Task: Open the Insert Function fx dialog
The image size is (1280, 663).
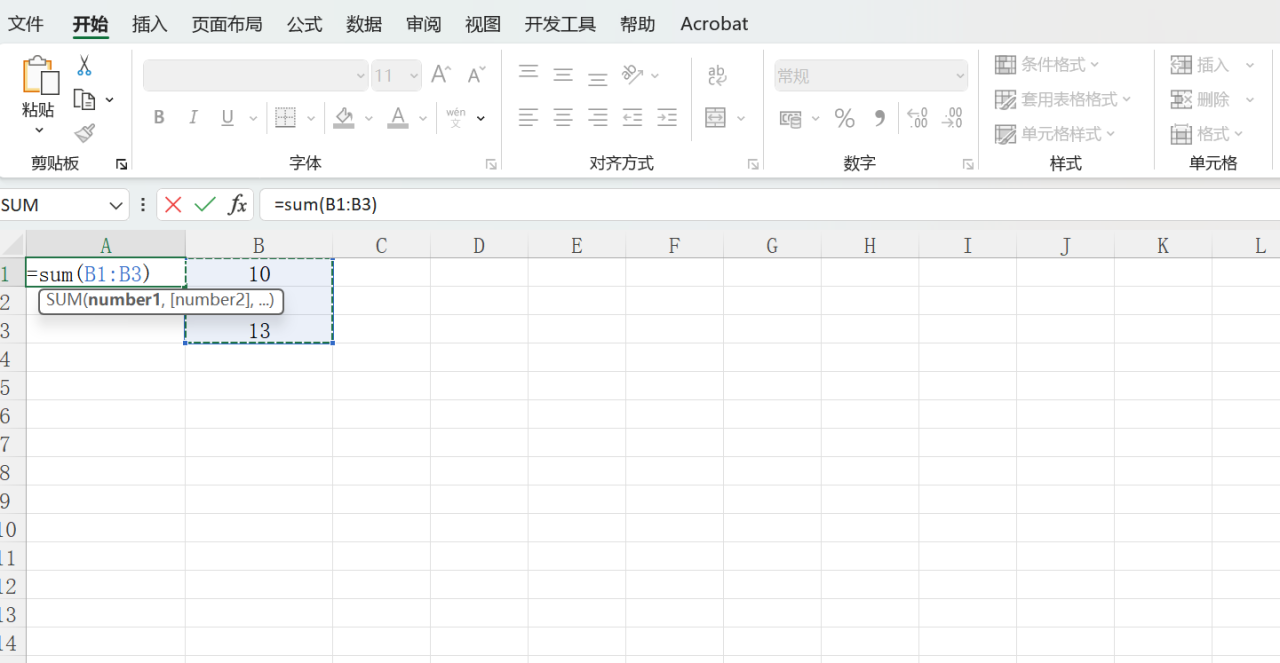Action: (237, 205)
